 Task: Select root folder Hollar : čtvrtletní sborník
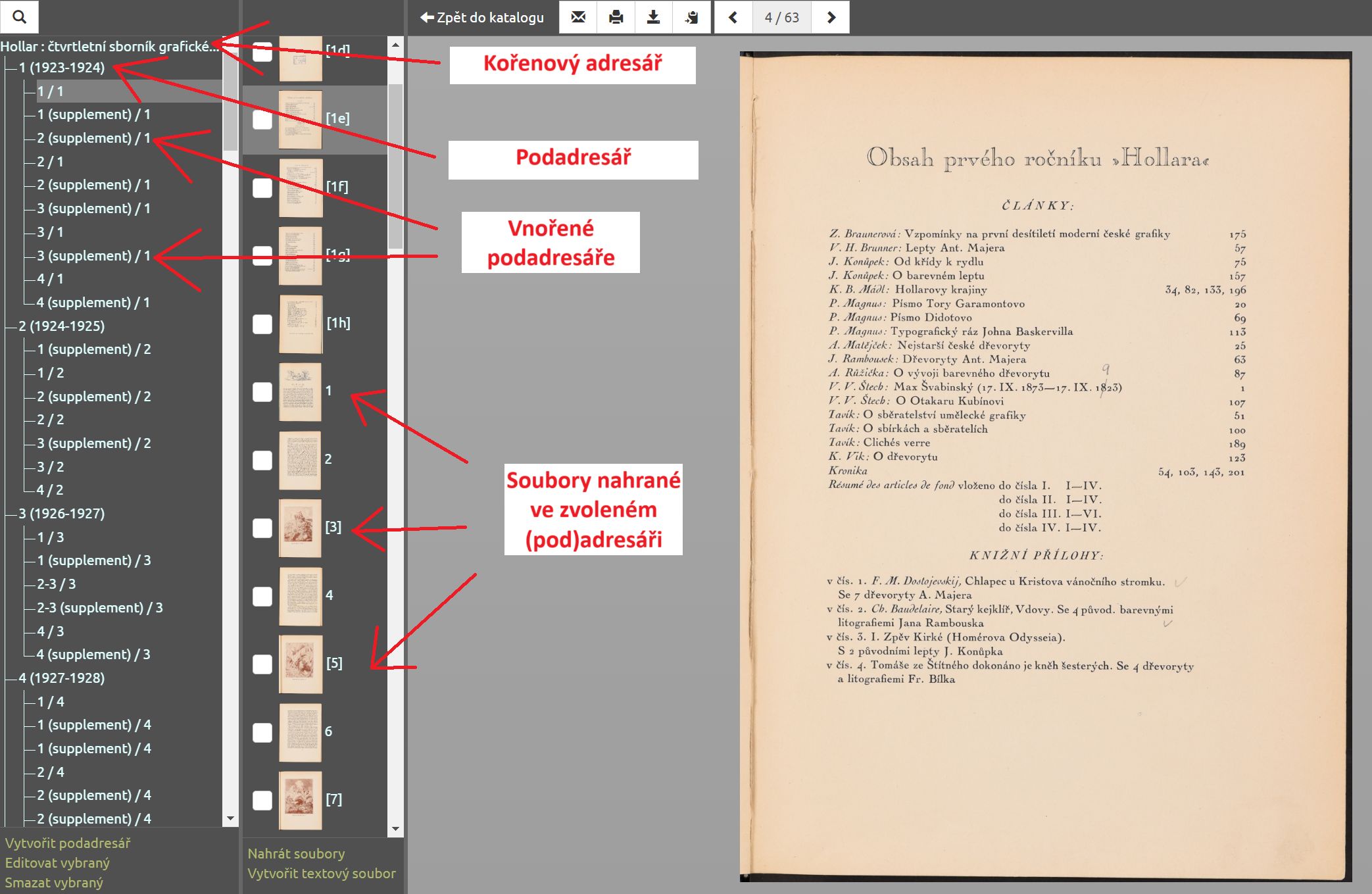(x=110, y=46)
